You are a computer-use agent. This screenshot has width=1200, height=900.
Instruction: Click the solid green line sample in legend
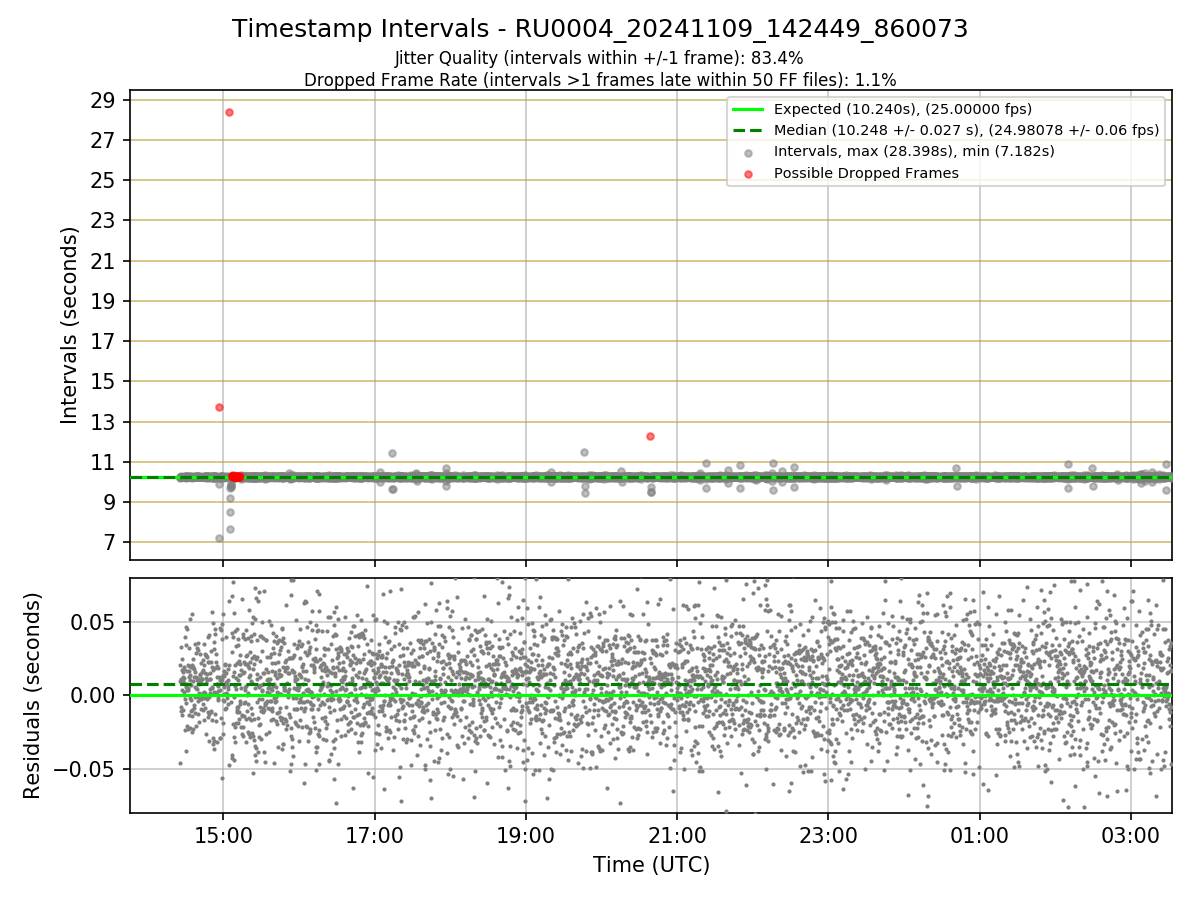[x=749, y=109]
